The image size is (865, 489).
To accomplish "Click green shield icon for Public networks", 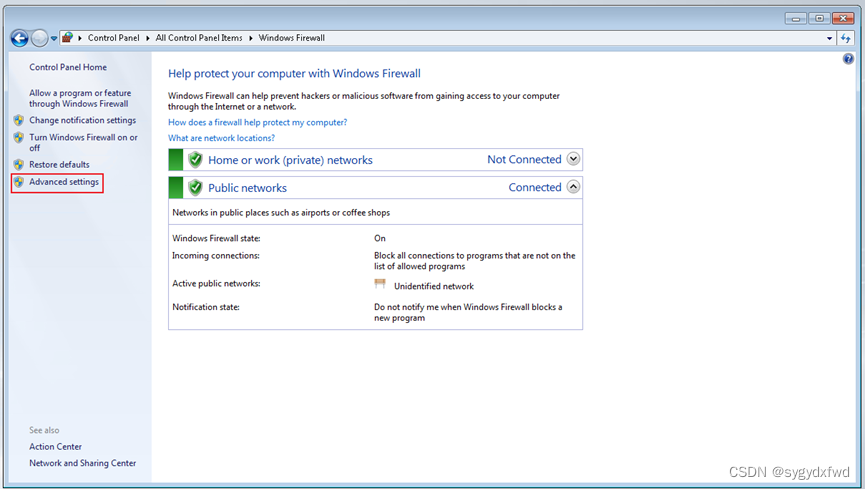I will tap(195, 188).
